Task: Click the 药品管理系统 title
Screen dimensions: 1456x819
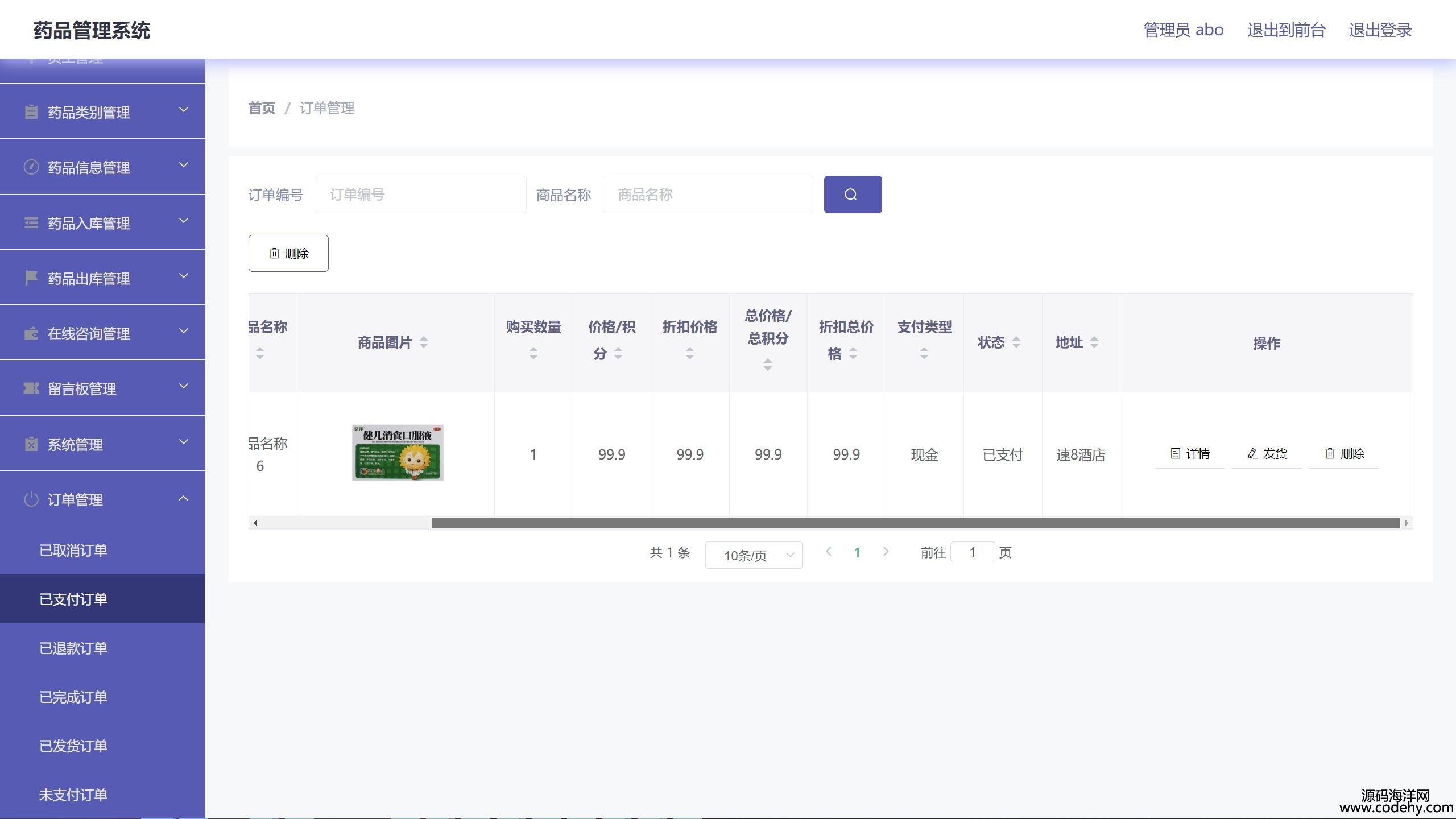Action: (x=92, y=30)
